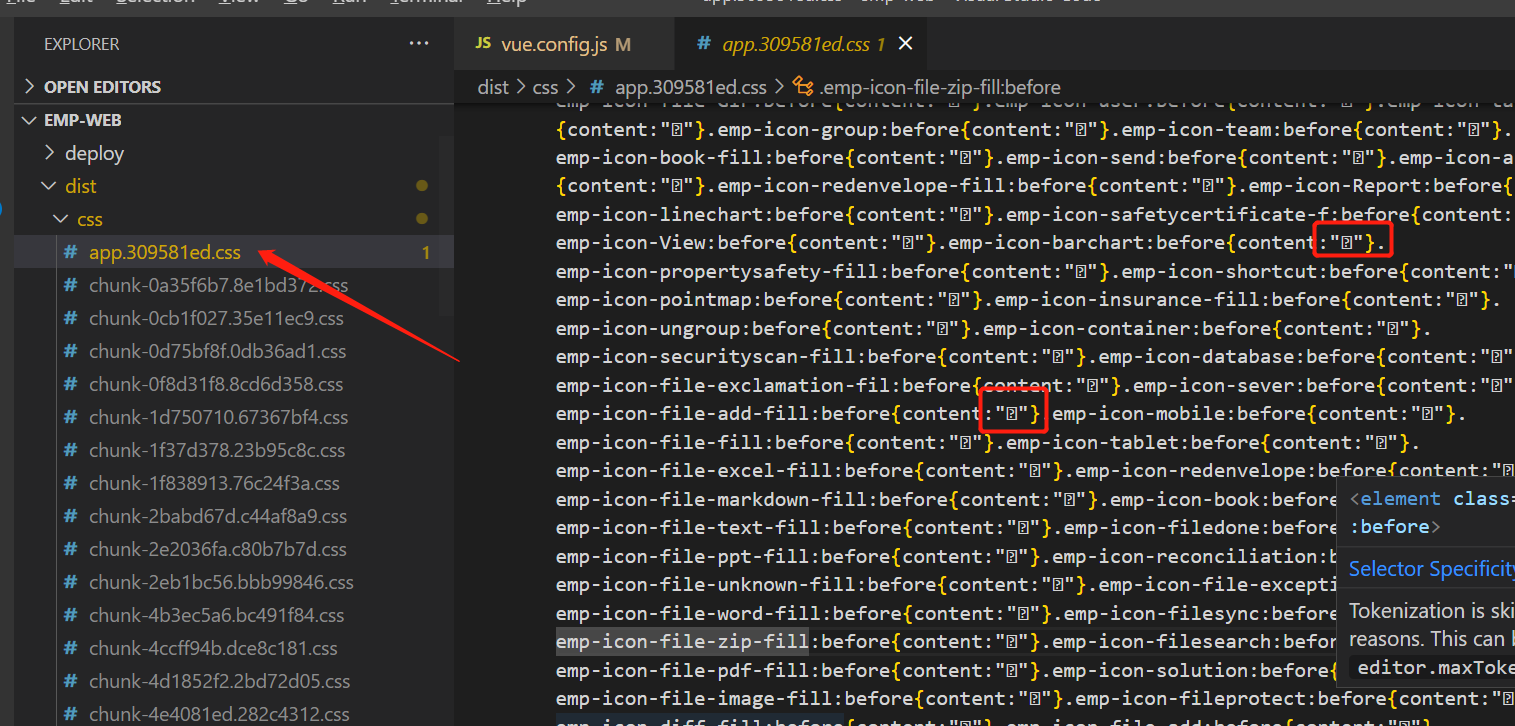Viewport: 1515px width, 726px height.
Task: Open app.309581ed.css in the file tree
Action: click(x=165, y=252)
